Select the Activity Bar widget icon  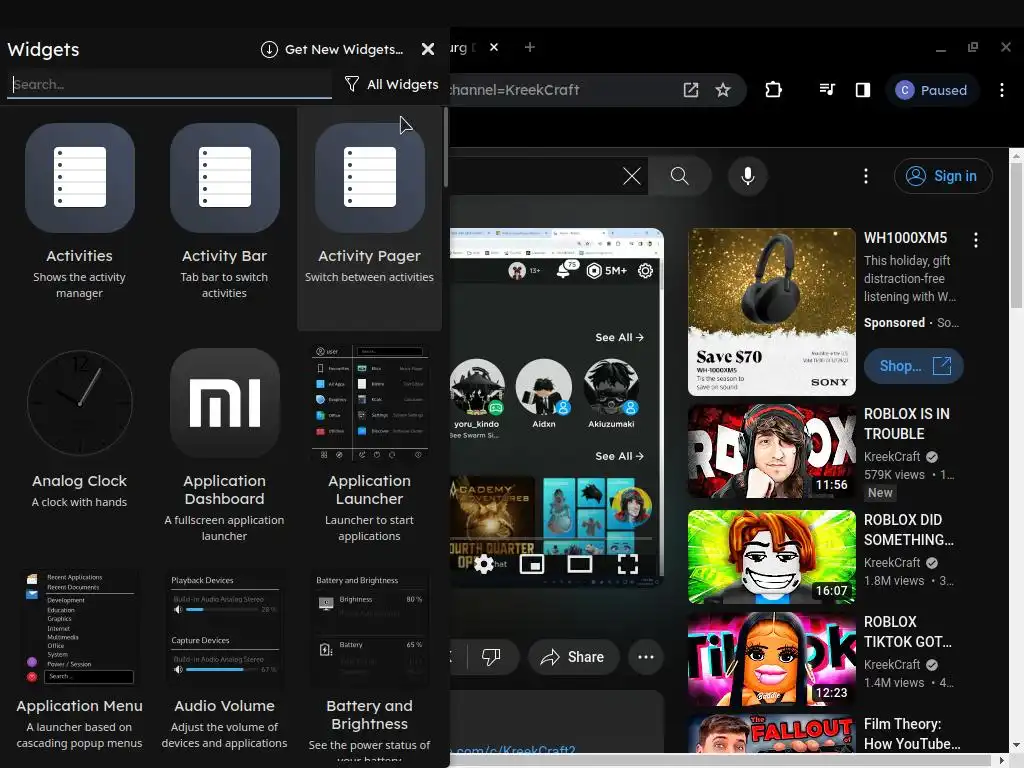tap(225, 177)
